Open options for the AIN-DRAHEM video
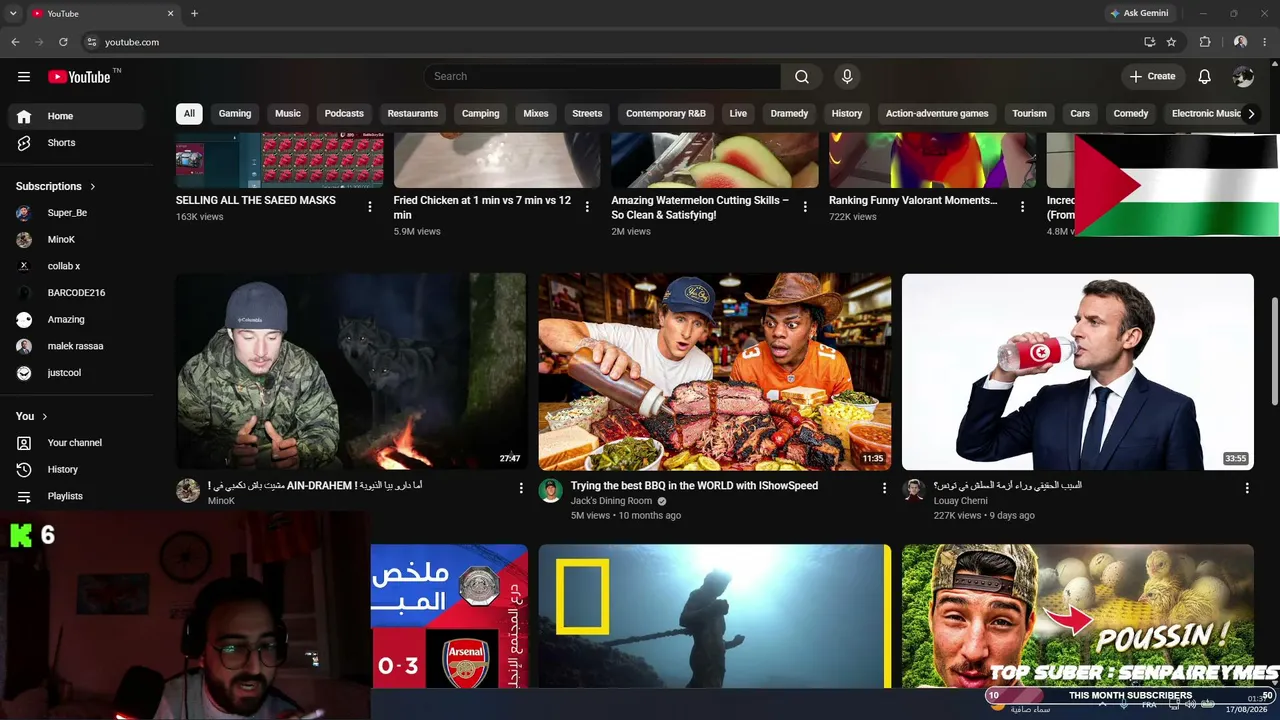This screenshot has width=1280, height=720. (x=521, y=488)
